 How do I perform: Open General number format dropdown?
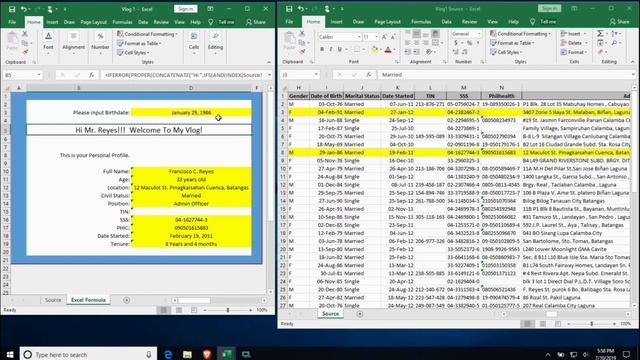[479, 34]
